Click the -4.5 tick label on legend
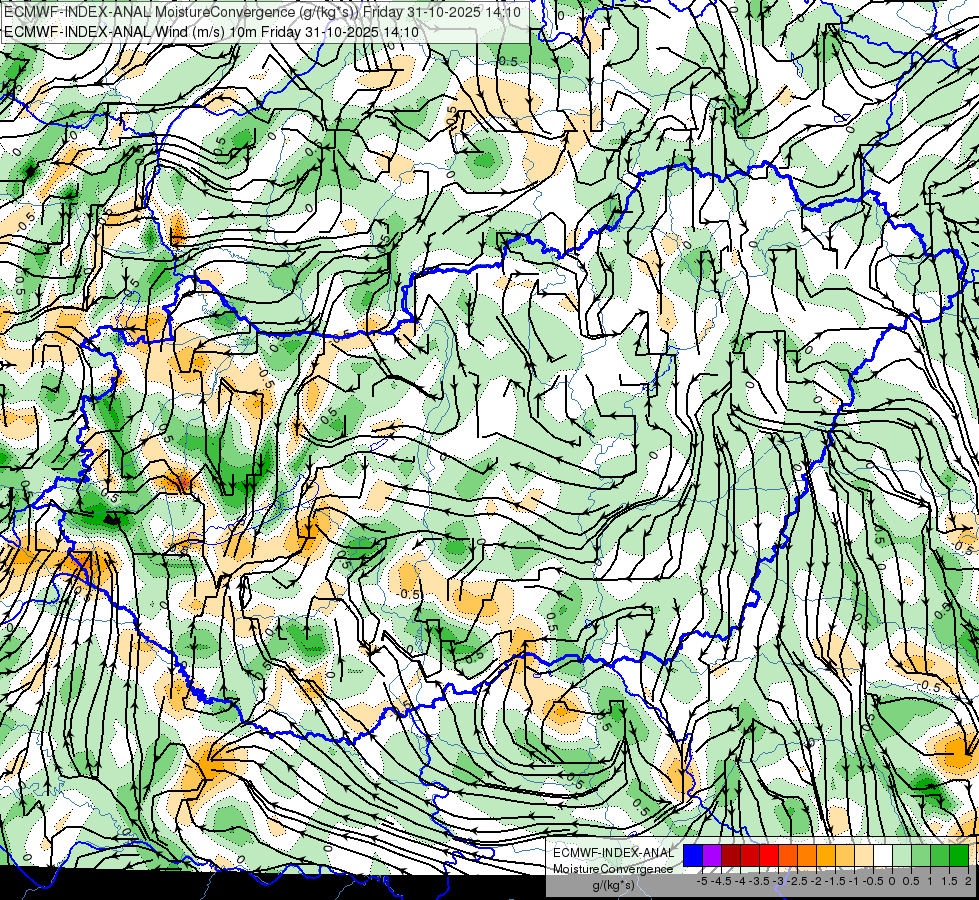The width and height of the screenshot is (979, 900). click(721, 881)
